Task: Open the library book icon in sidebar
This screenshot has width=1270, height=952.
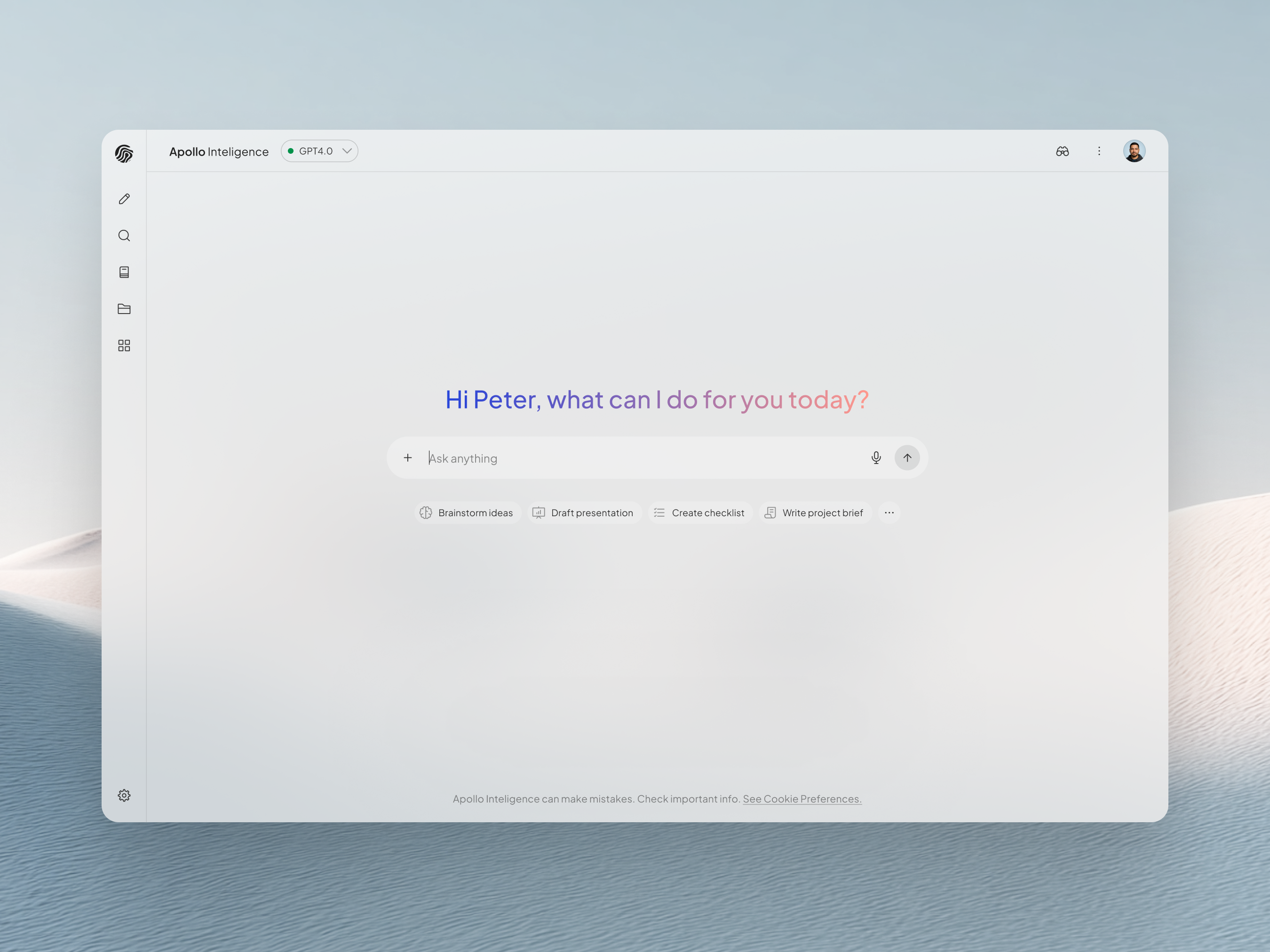Action: click(124, 272)
